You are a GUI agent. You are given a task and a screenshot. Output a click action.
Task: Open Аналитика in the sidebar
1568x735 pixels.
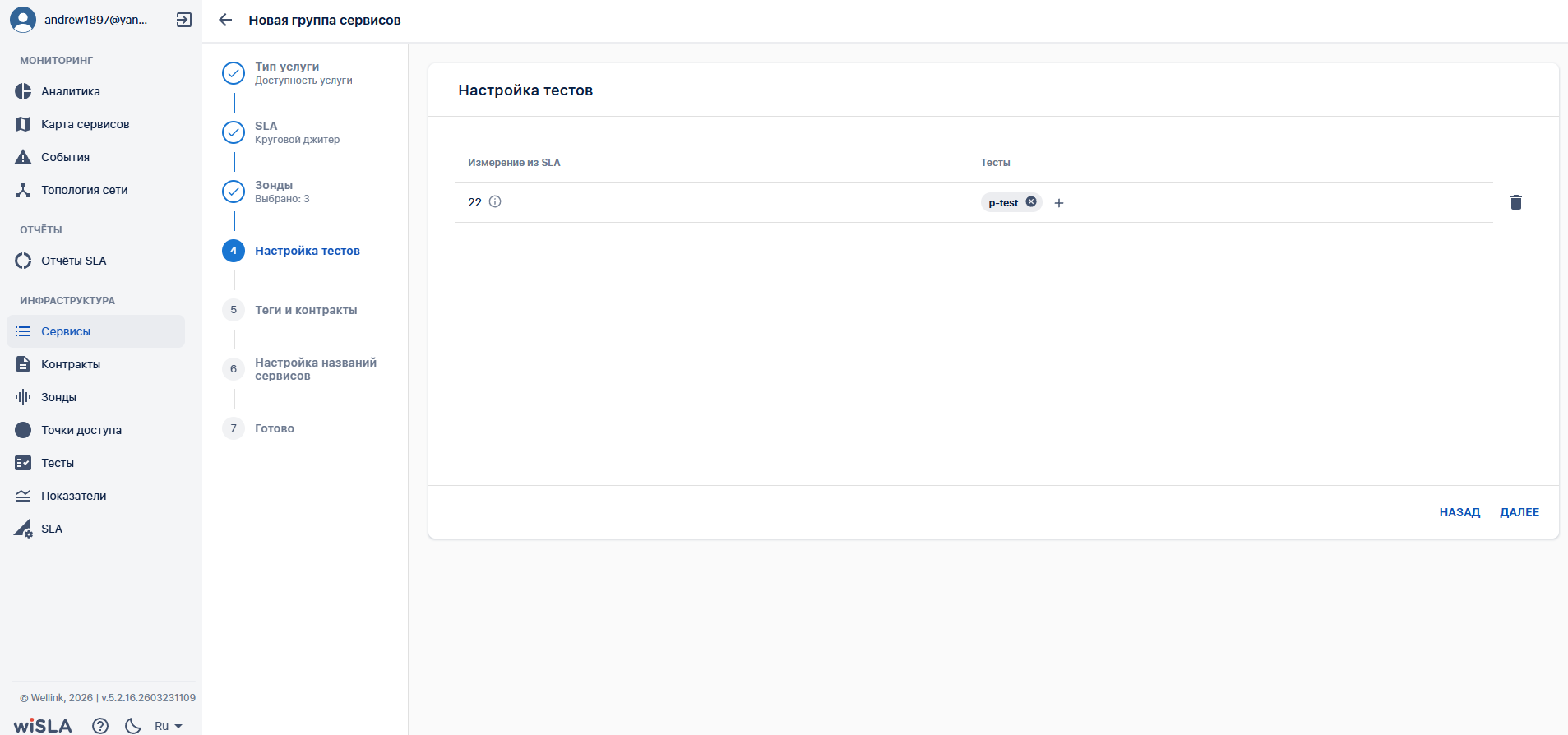71,91
